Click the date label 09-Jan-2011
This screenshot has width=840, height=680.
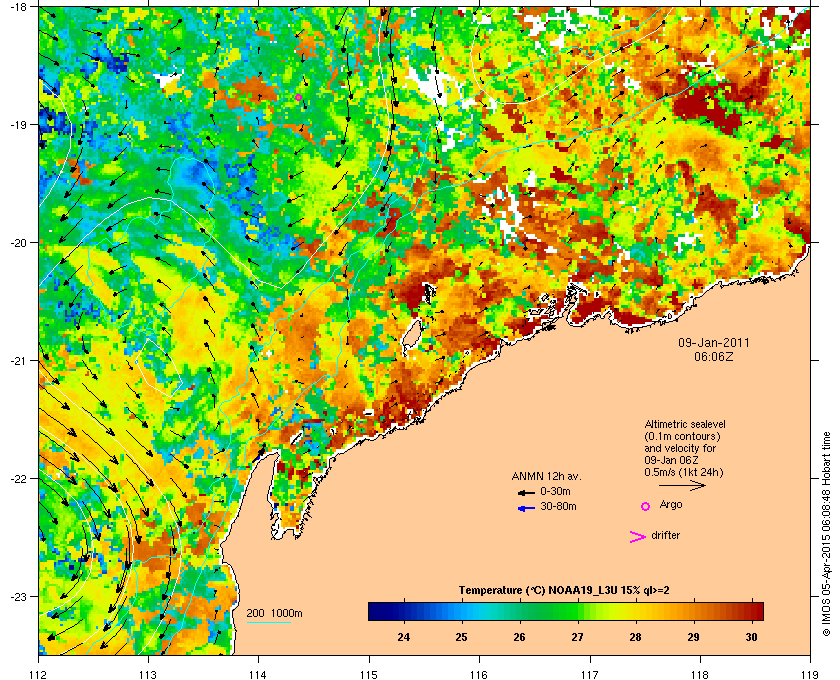point(714,343)
